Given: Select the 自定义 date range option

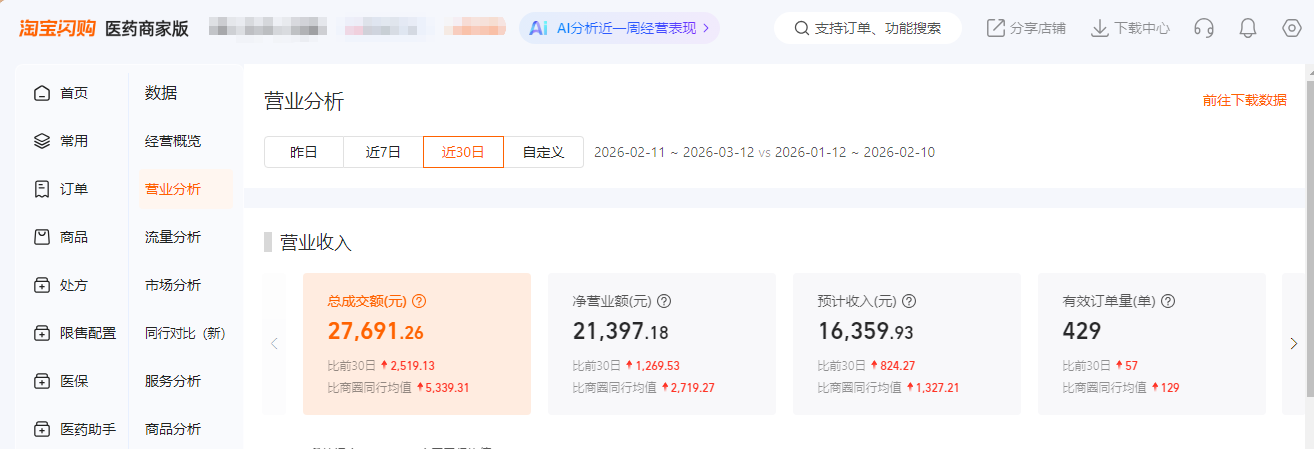Looking at the screenshot, I should tap(543, 152).
